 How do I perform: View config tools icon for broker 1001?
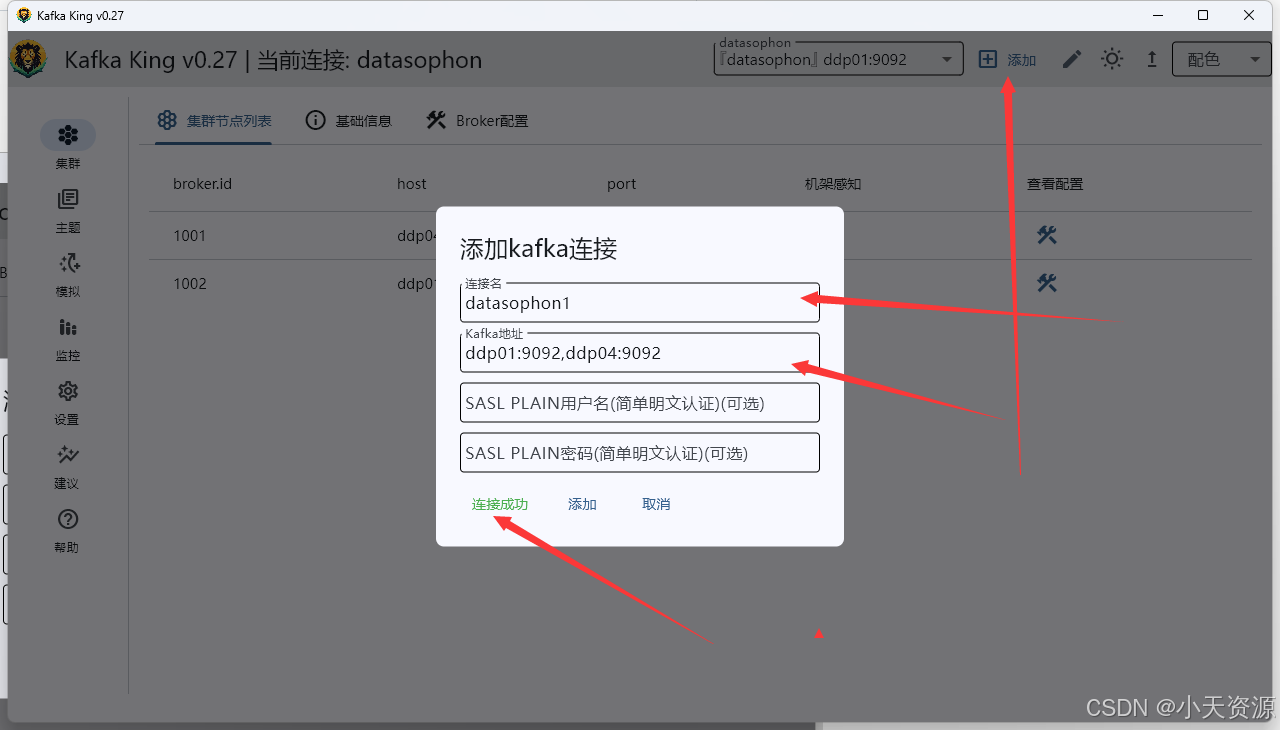(1047, 236)
